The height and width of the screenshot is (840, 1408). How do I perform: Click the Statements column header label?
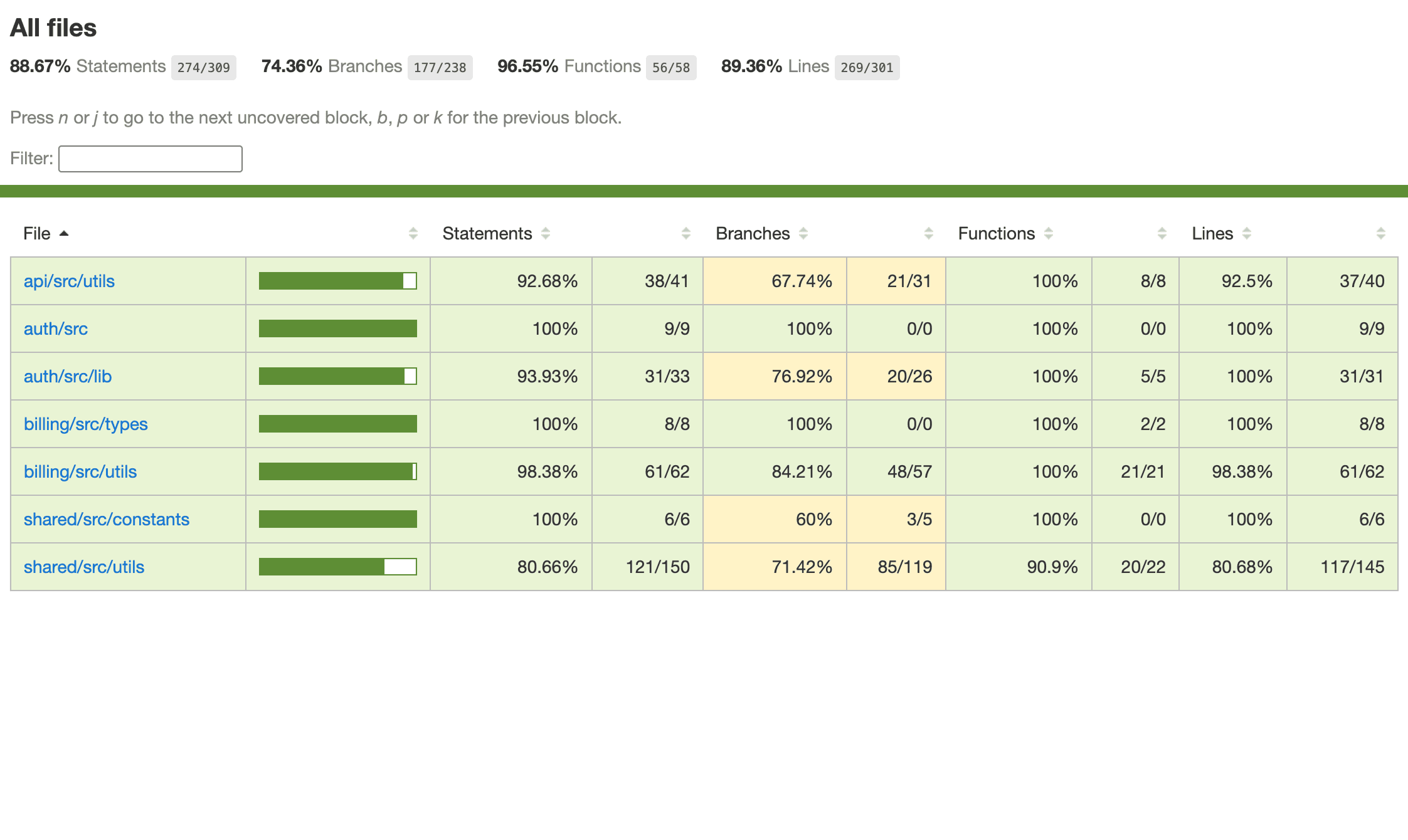point(487,233)
